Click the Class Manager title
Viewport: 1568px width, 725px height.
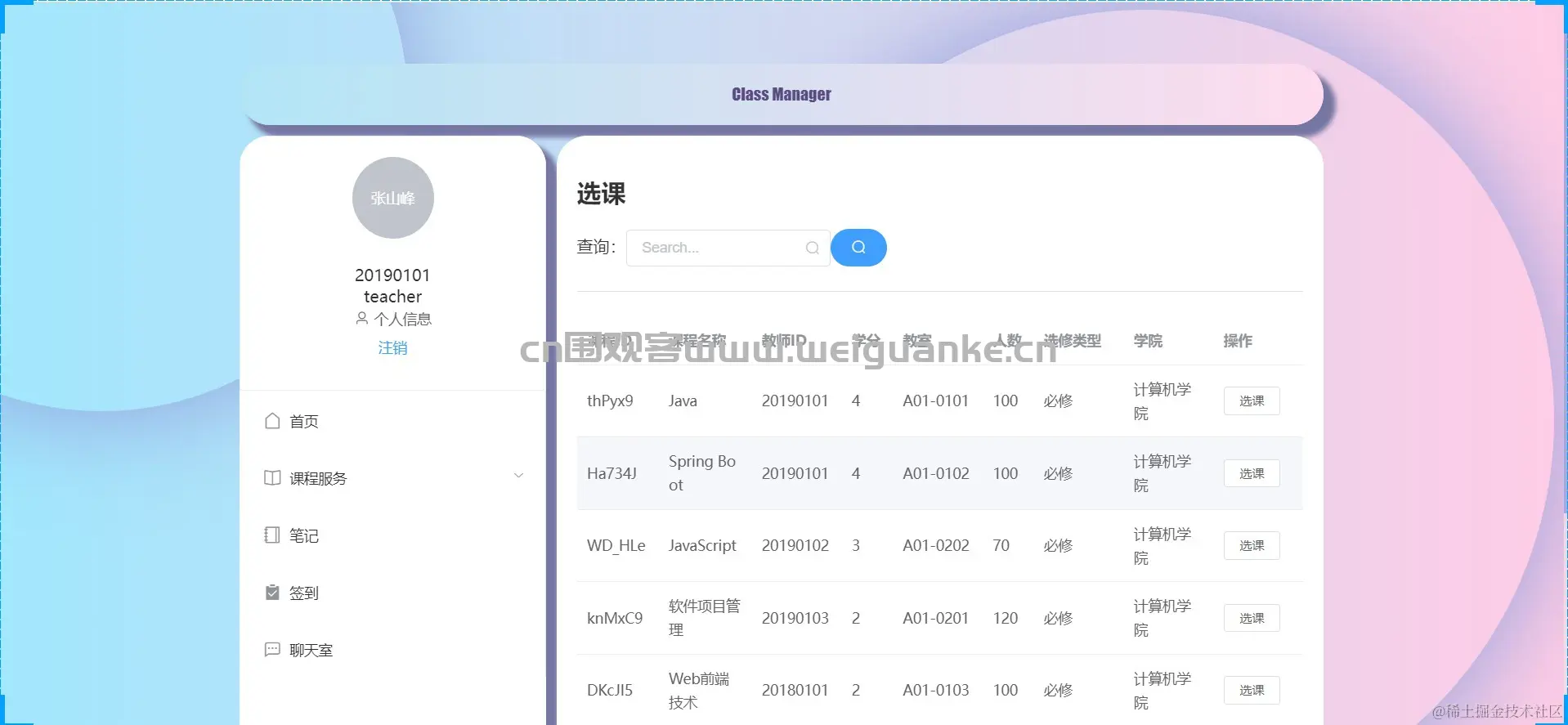(782, 94)
